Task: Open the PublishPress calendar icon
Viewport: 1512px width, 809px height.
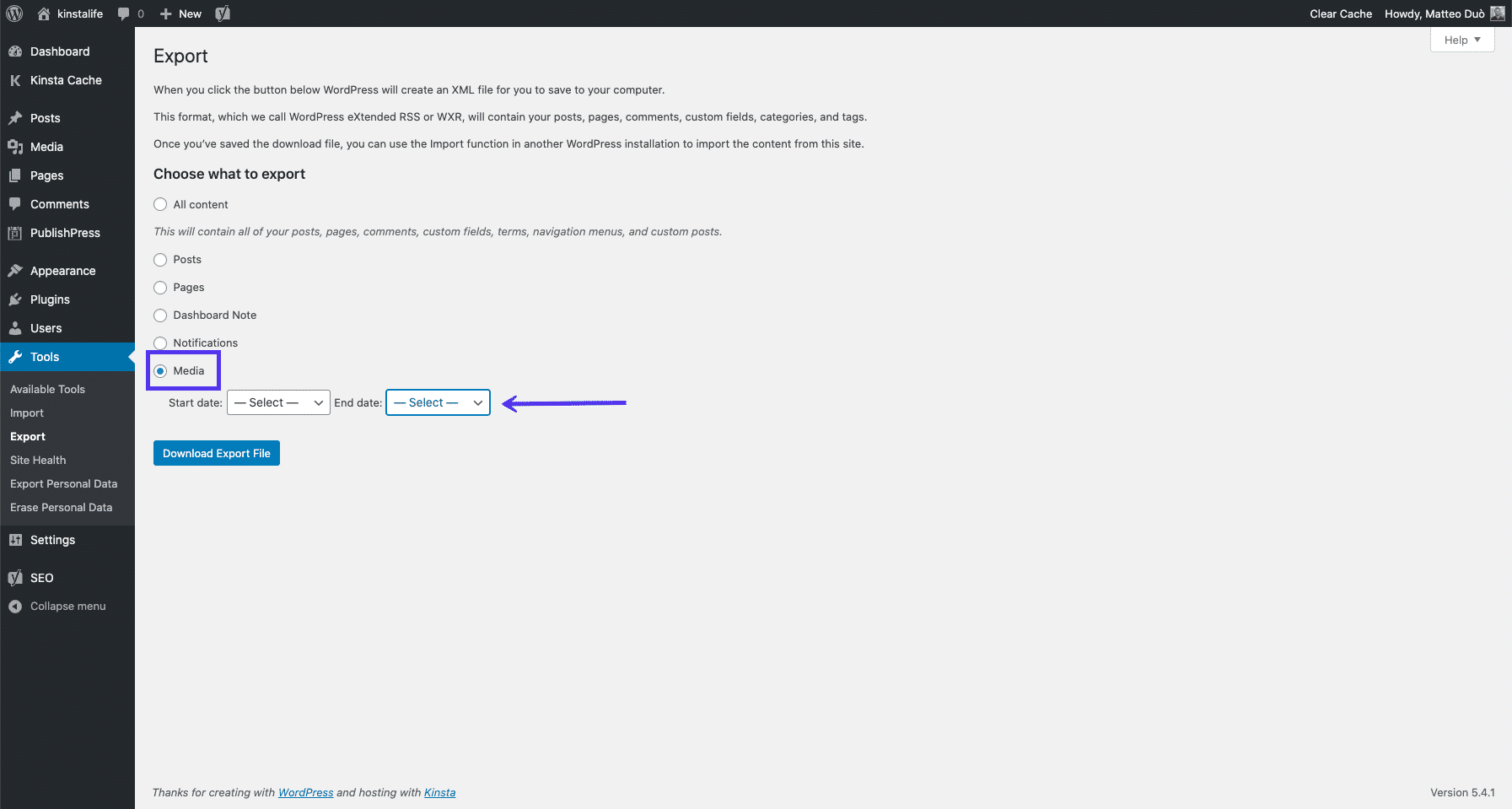Action: (x=15, y=233)
